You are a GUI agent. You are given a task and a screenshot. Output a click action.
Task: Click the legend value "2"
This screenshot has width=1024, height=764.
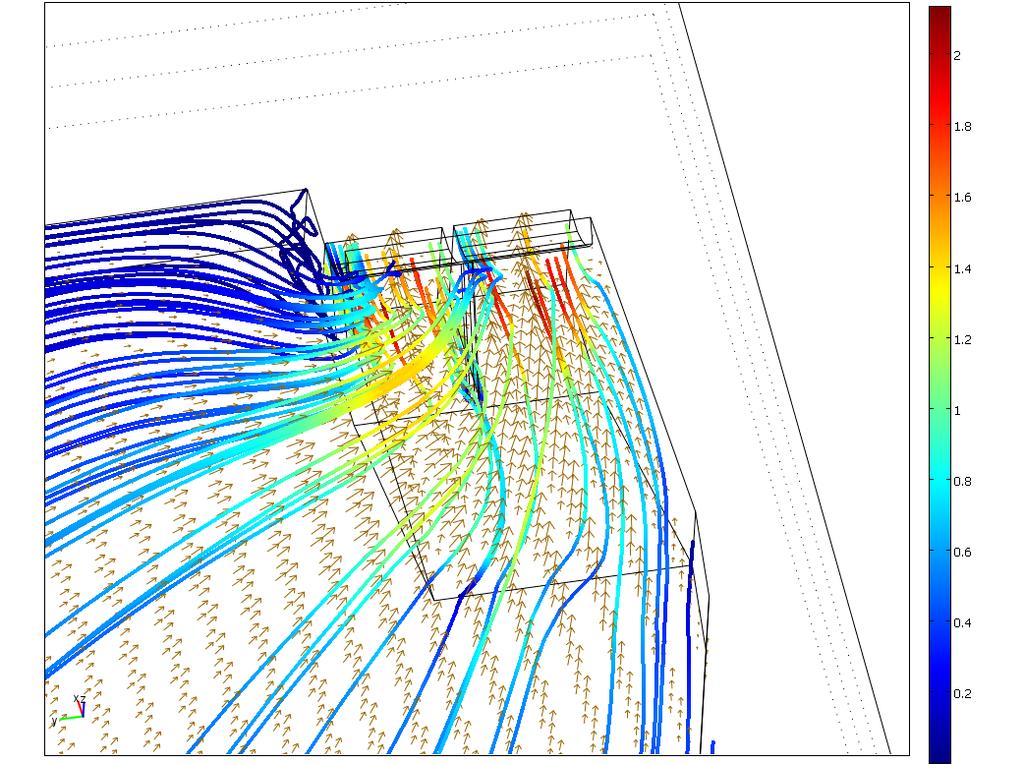[957, 56]
